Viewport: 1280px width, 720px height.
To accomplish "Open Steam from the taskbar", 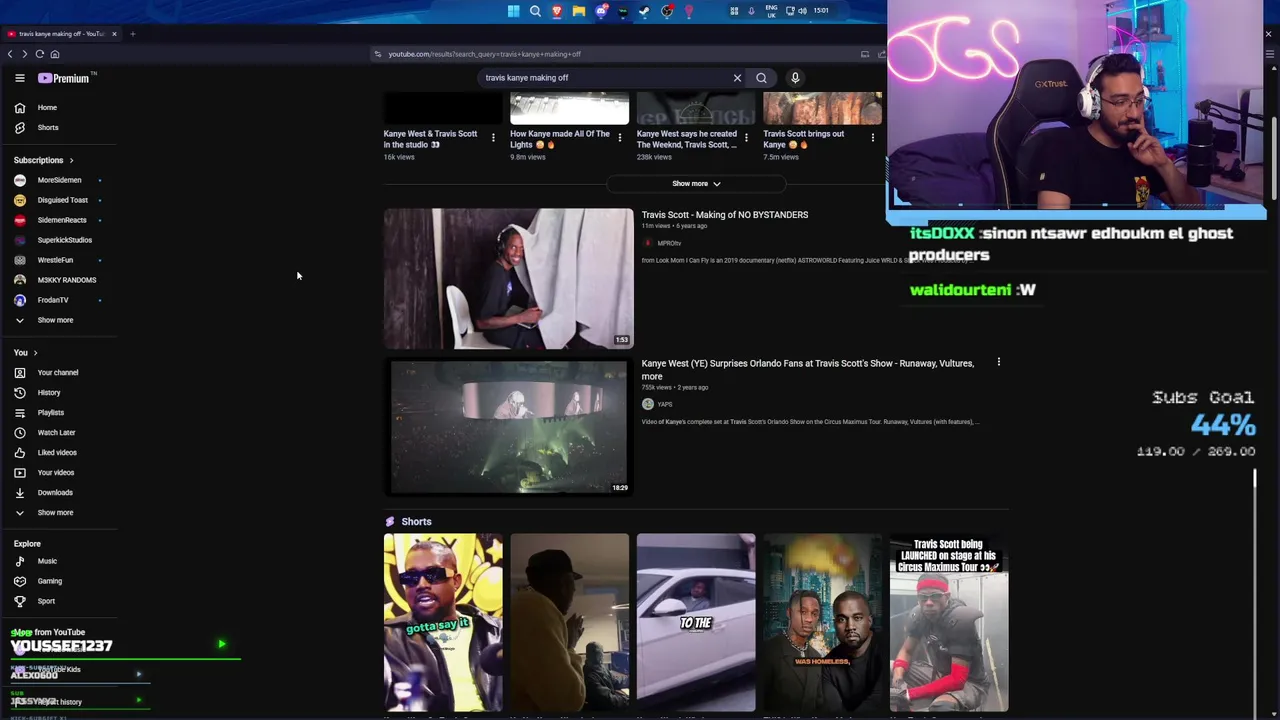I will tap(645, 11).
